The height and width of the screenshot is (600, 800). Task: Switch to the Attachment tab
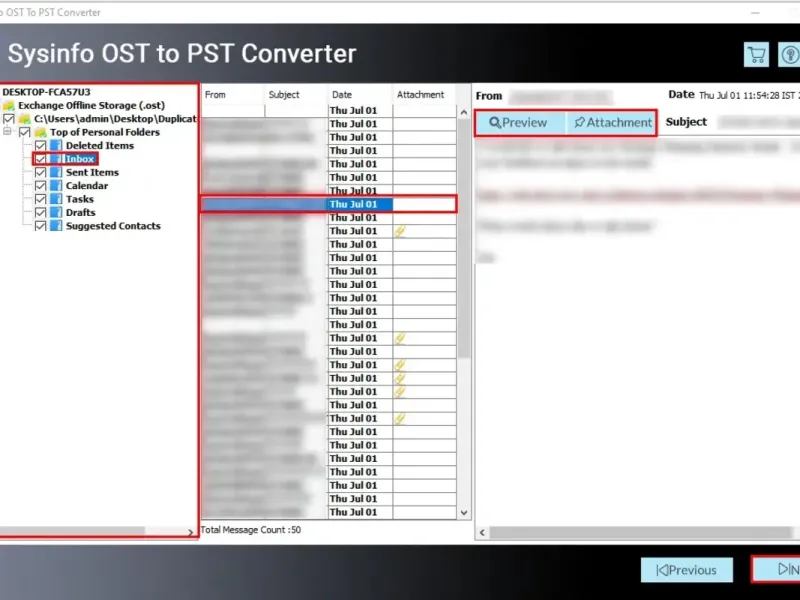click(612, 122)
